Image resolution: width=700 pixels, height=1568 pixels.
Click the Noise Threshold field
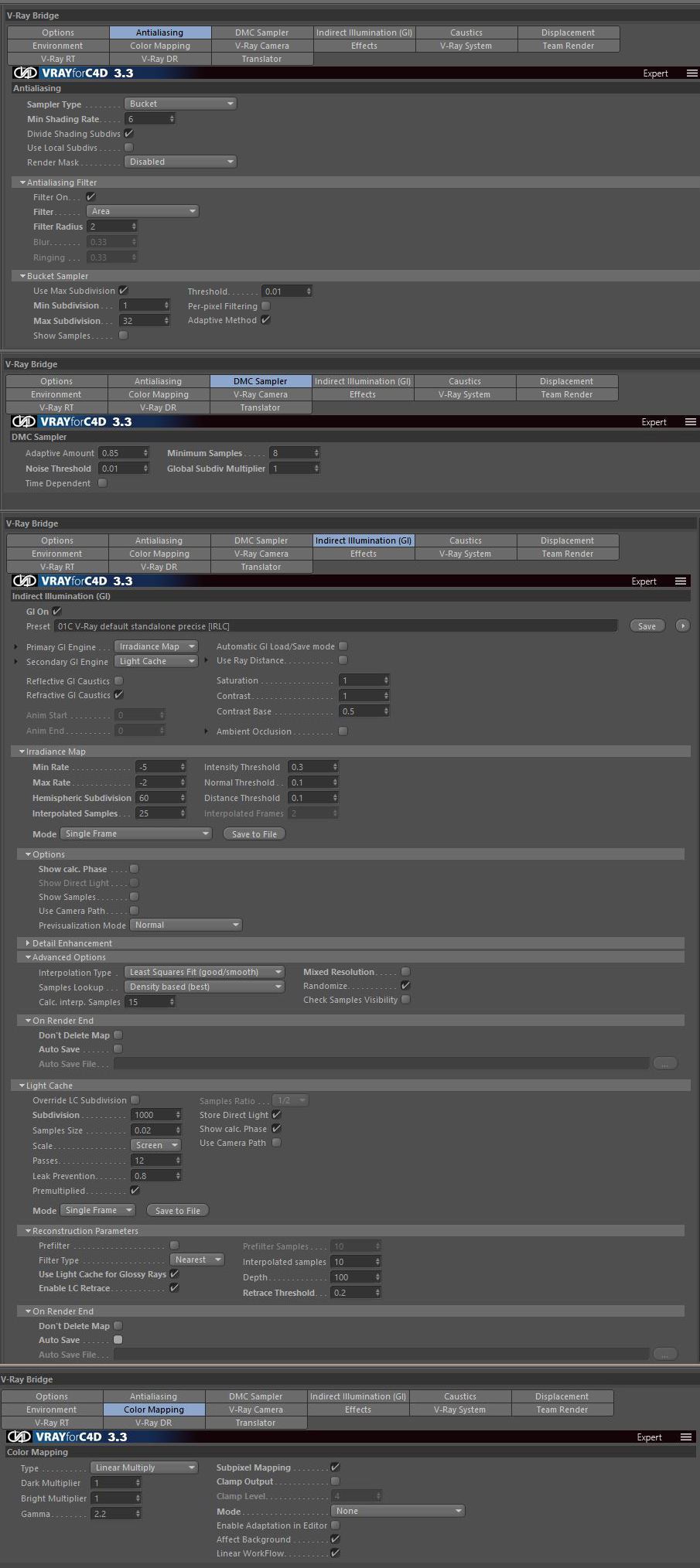(x=124, y=469)
